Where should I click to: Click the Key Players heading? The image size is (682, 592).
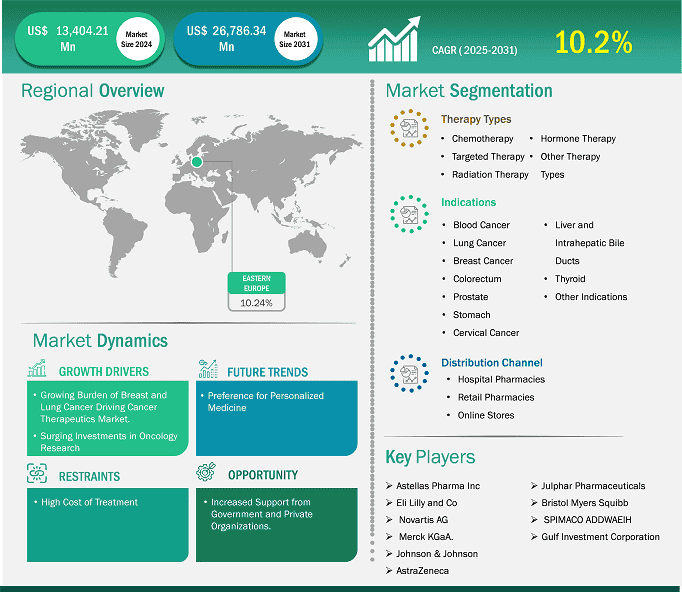[x=430, y=457]
